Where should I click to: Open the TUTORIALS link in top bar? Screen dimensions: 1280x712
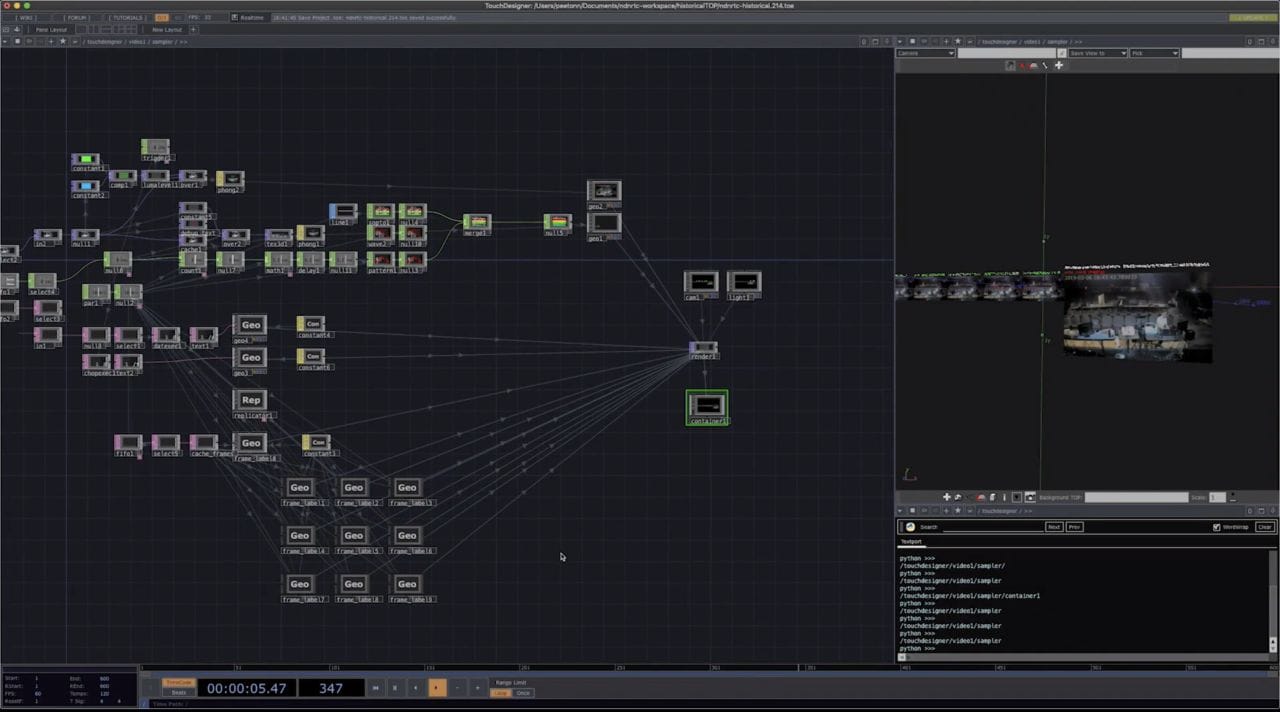coord(126,17)
